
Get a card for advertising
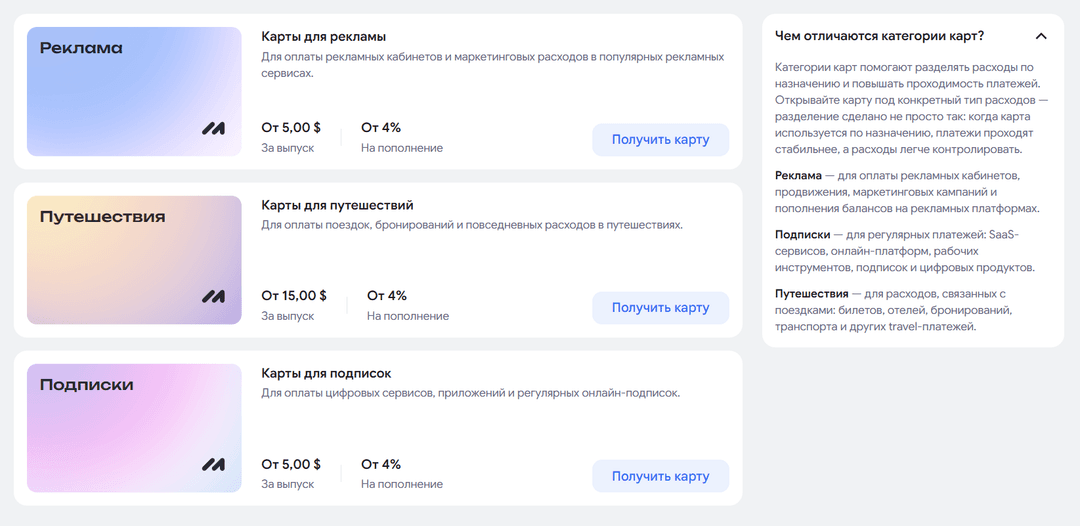[661, 140]
